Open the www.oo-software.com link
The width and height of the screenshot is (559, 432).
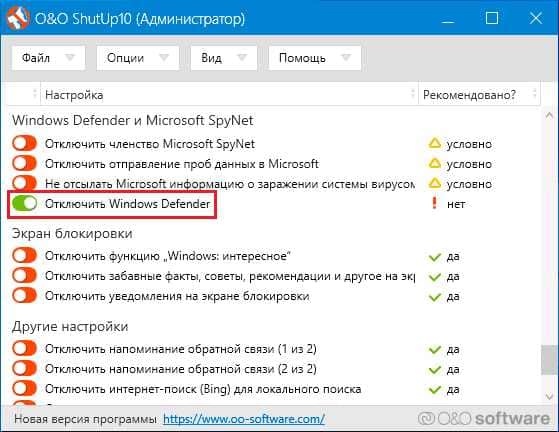244,419
